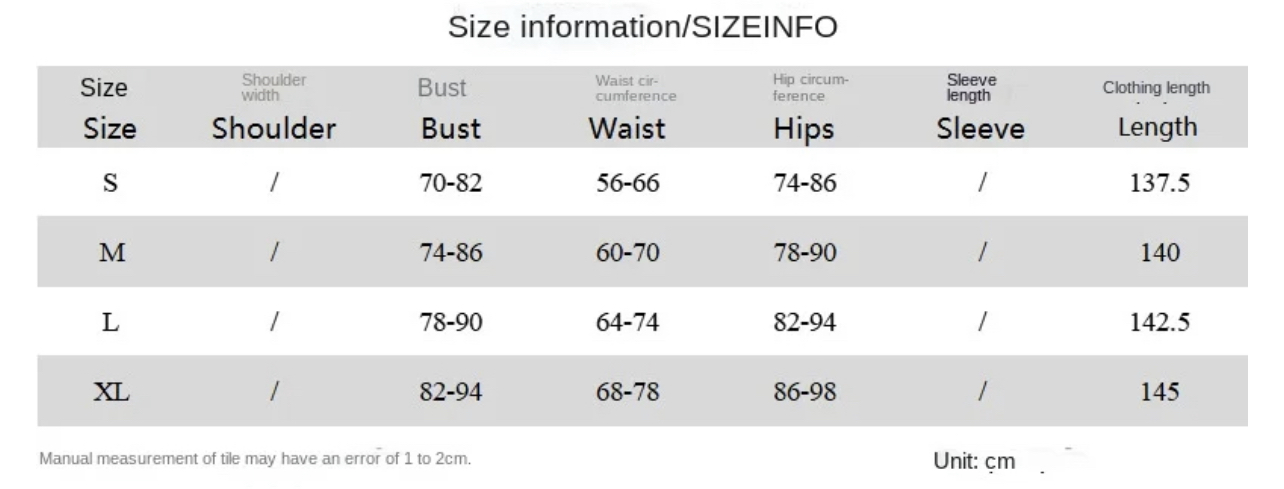Select the L size row label

(x=111, y=323)
